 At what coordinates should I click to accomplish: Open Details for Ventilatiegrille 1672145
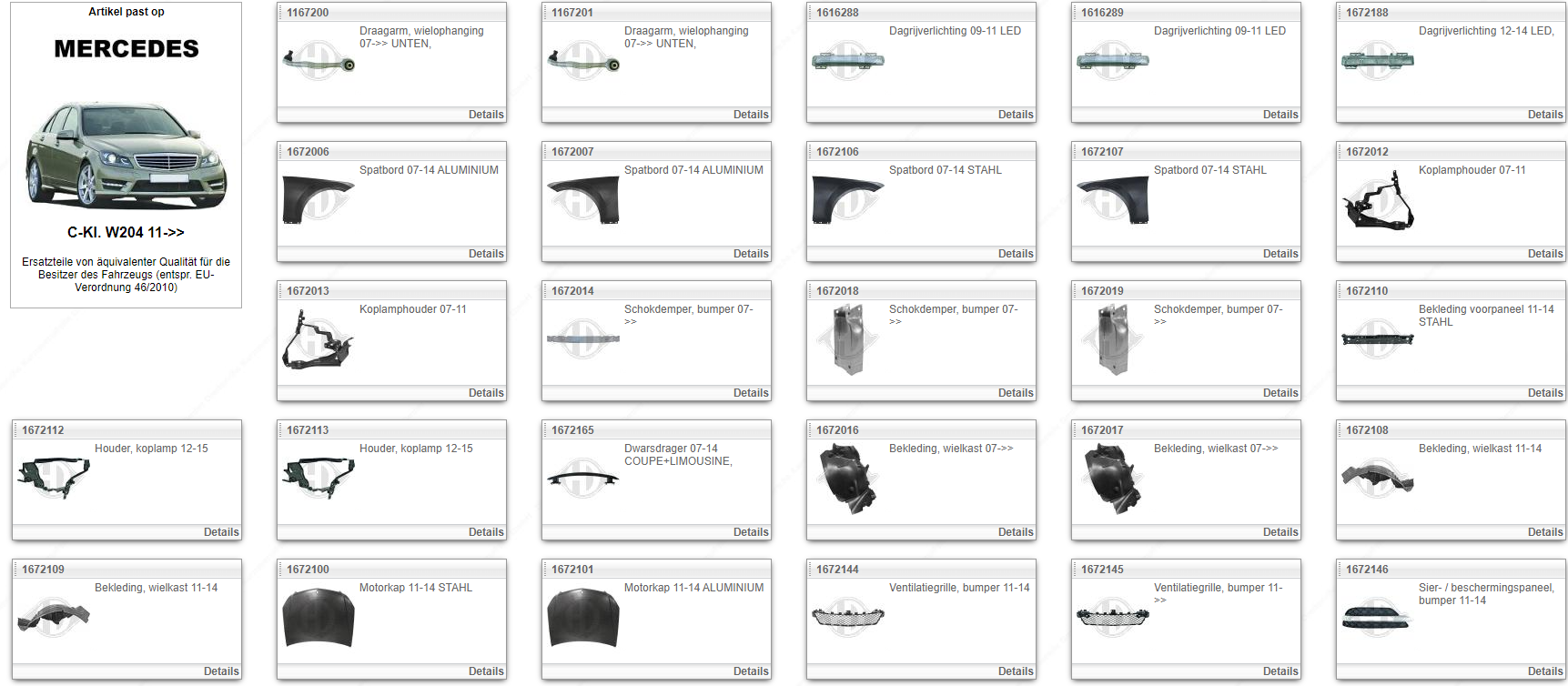1280,671
